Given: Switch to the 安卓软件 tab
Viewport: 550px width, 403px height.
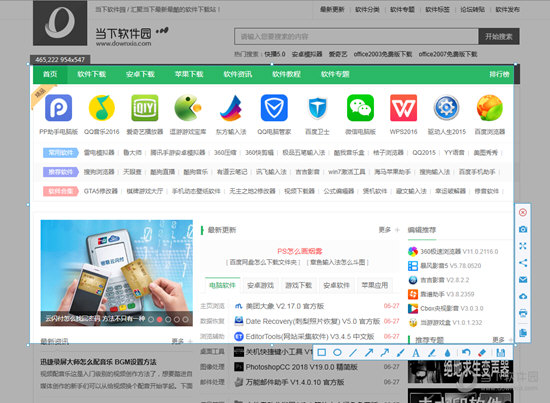Looking at the screenshot, I should point(336,286).
